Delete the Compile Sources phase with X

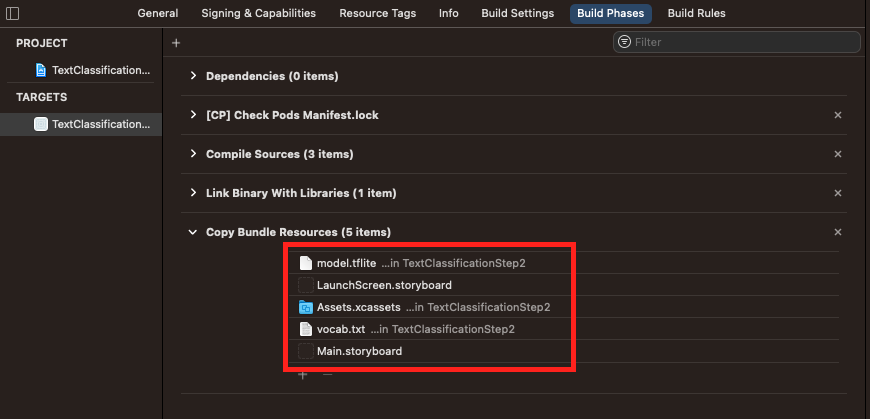point(838,154)
